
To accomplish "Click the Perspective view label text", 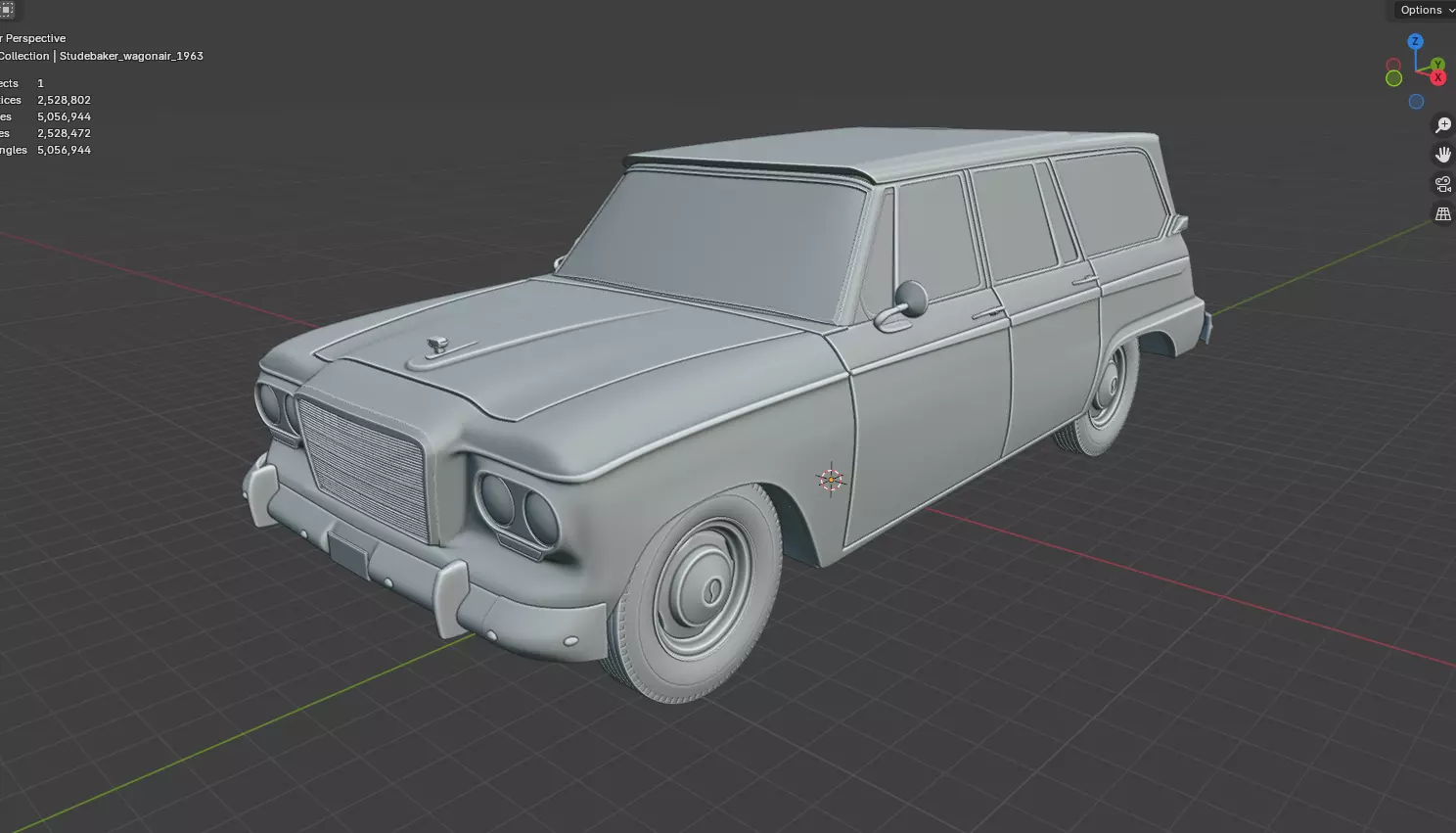I will (x=35, y=38).
